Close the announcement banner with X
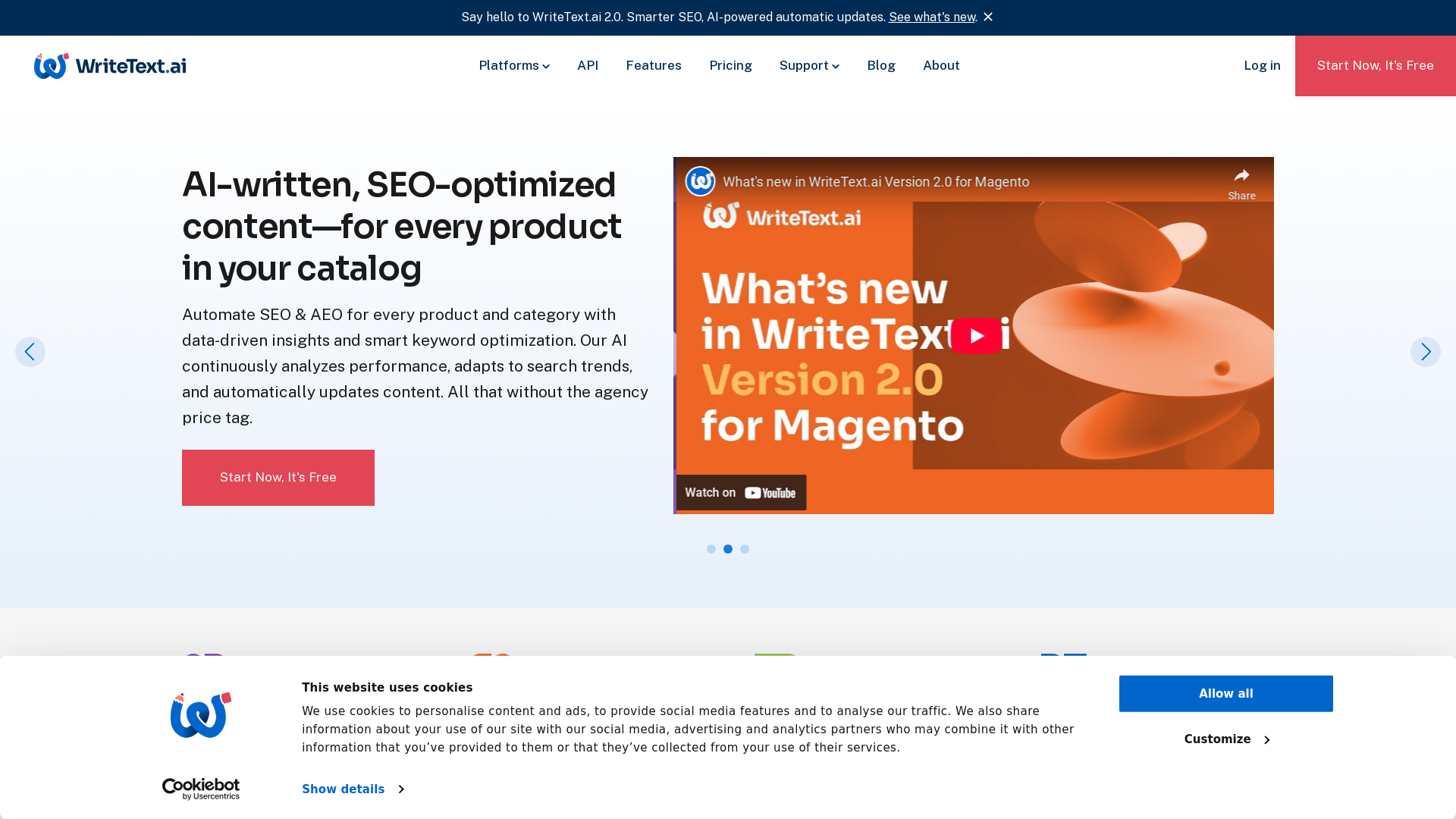Screen dimensions: 1456x819 [988, 17]
